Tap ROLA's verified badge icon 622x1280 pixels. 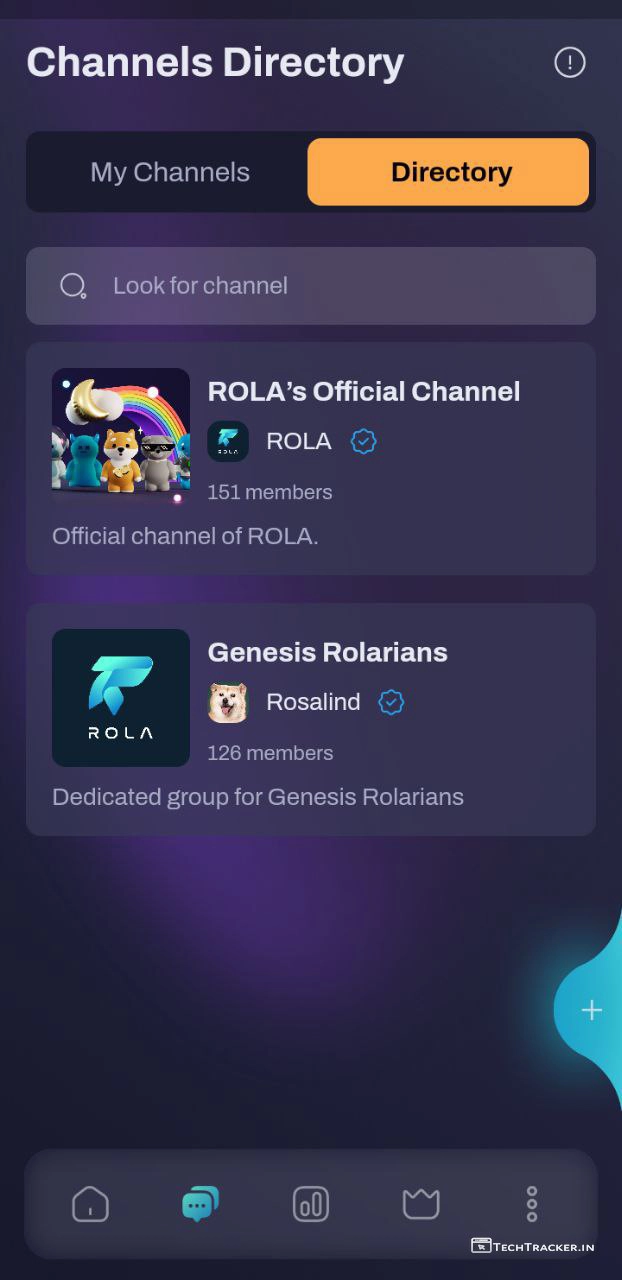pos(364,441)
